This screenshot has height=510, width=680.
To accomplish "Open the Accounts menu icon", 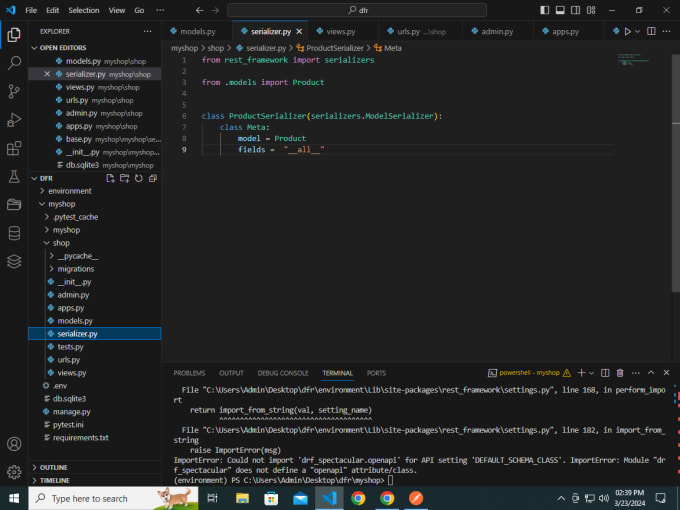I will [14, 444].
